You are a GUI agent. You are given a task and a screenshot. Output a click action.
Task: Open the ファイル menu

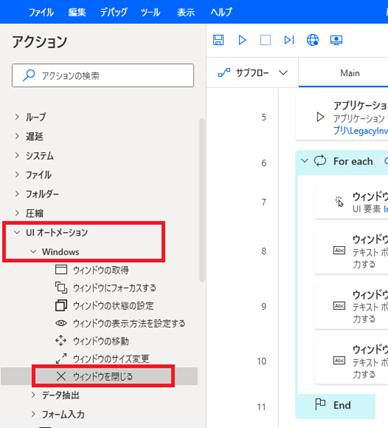(41, 12)
